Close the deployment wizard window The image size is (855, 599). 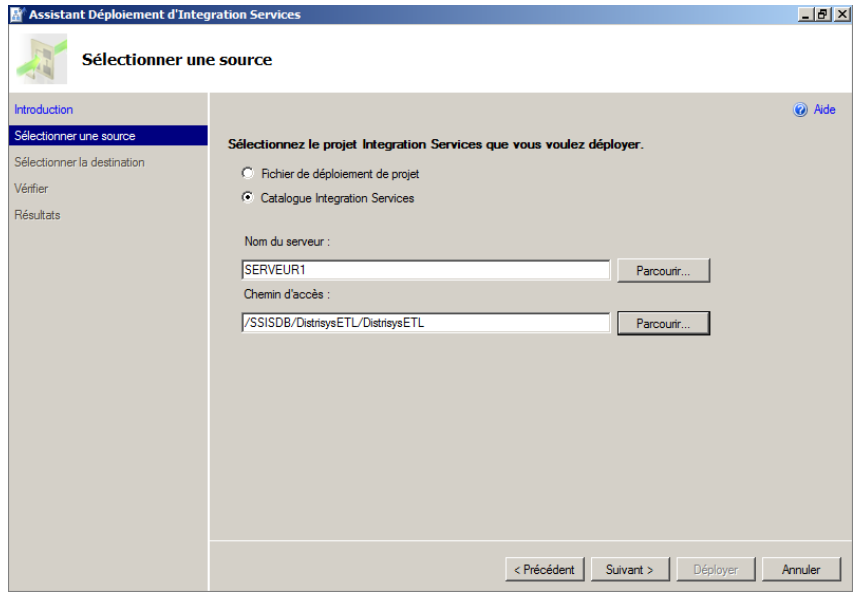coord(842,14)
